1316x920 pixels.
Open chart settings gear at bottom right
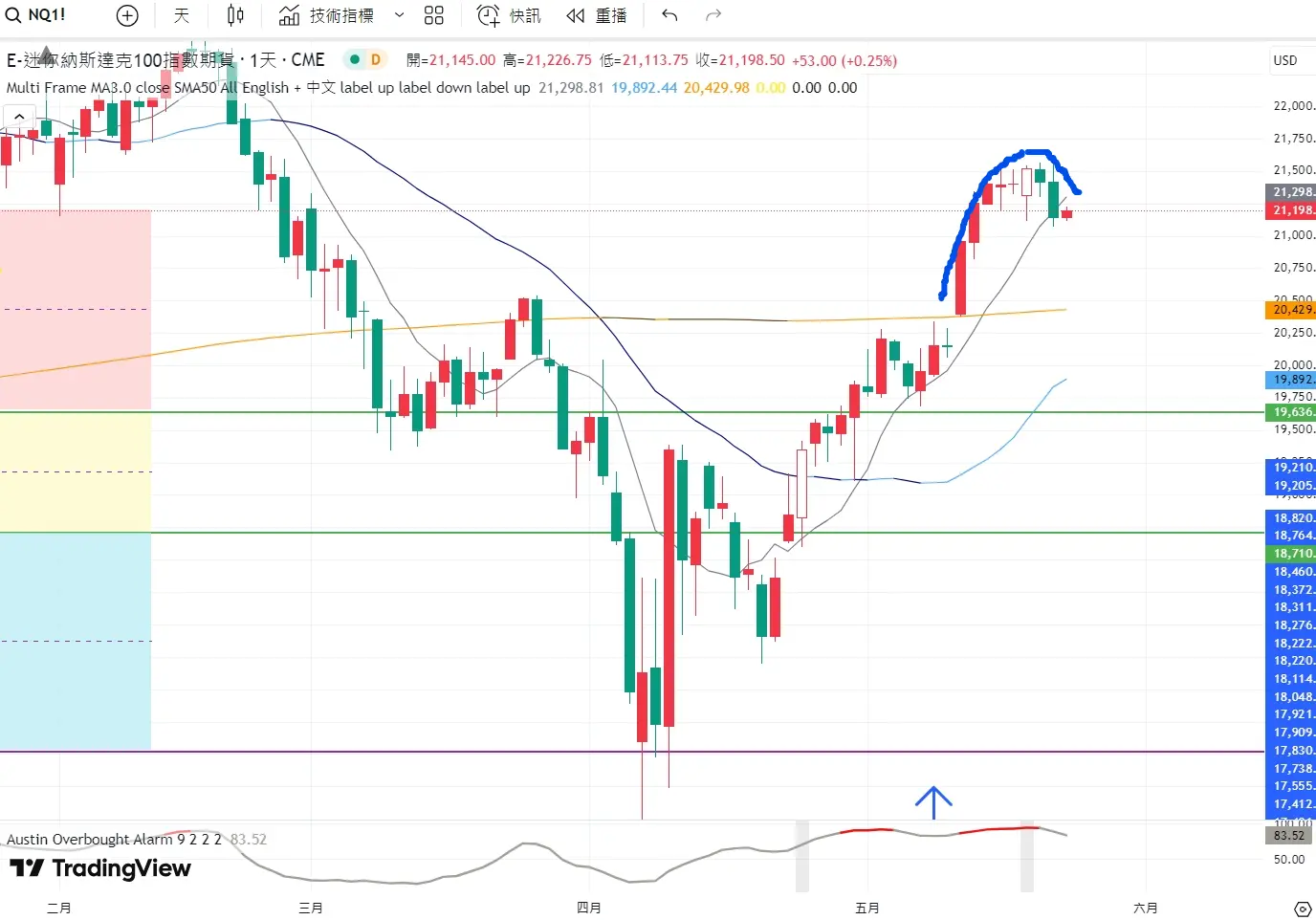coord(1302,908)
